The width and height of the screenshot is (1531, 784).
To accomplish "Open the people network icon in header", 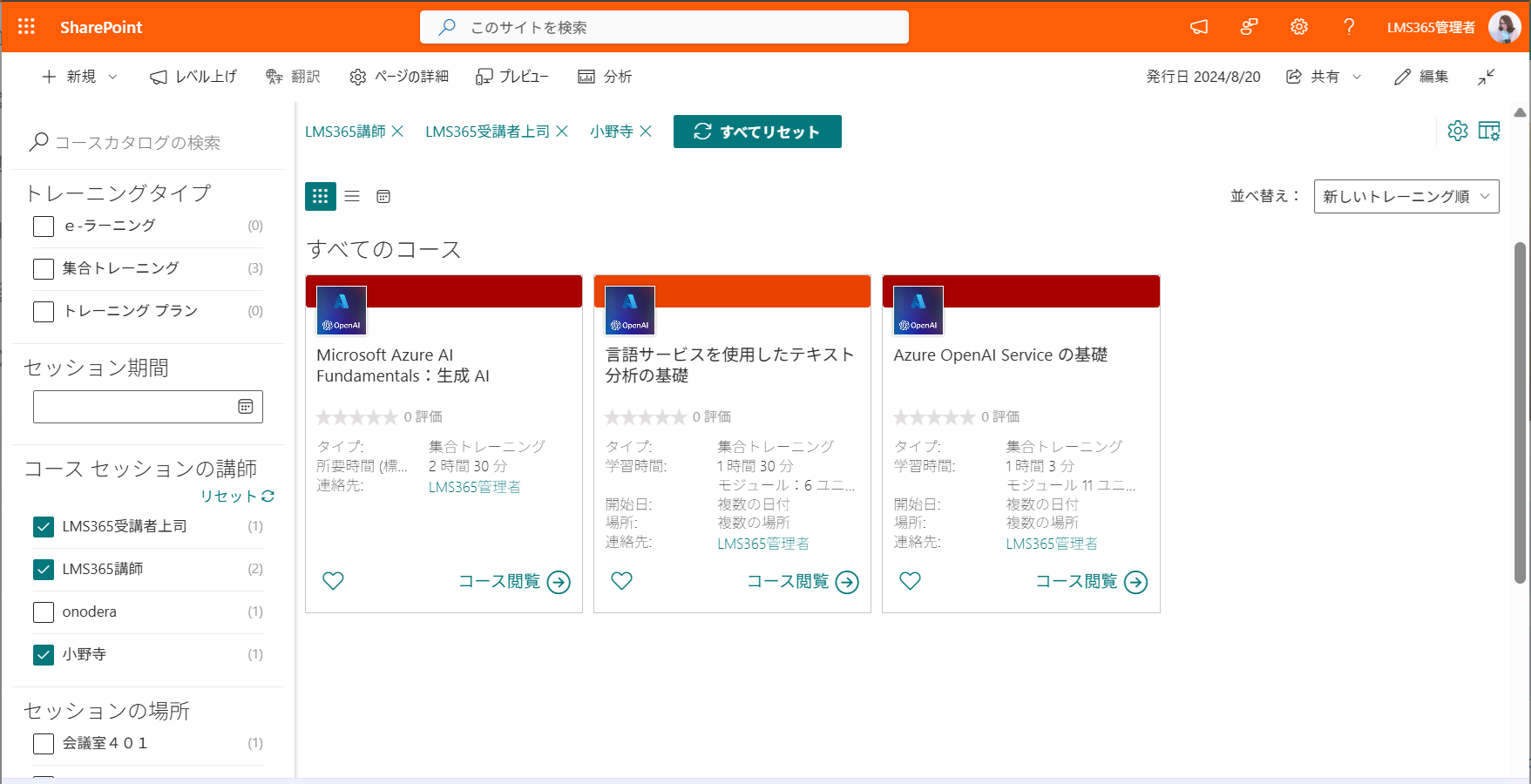I will click(1249, 27).
